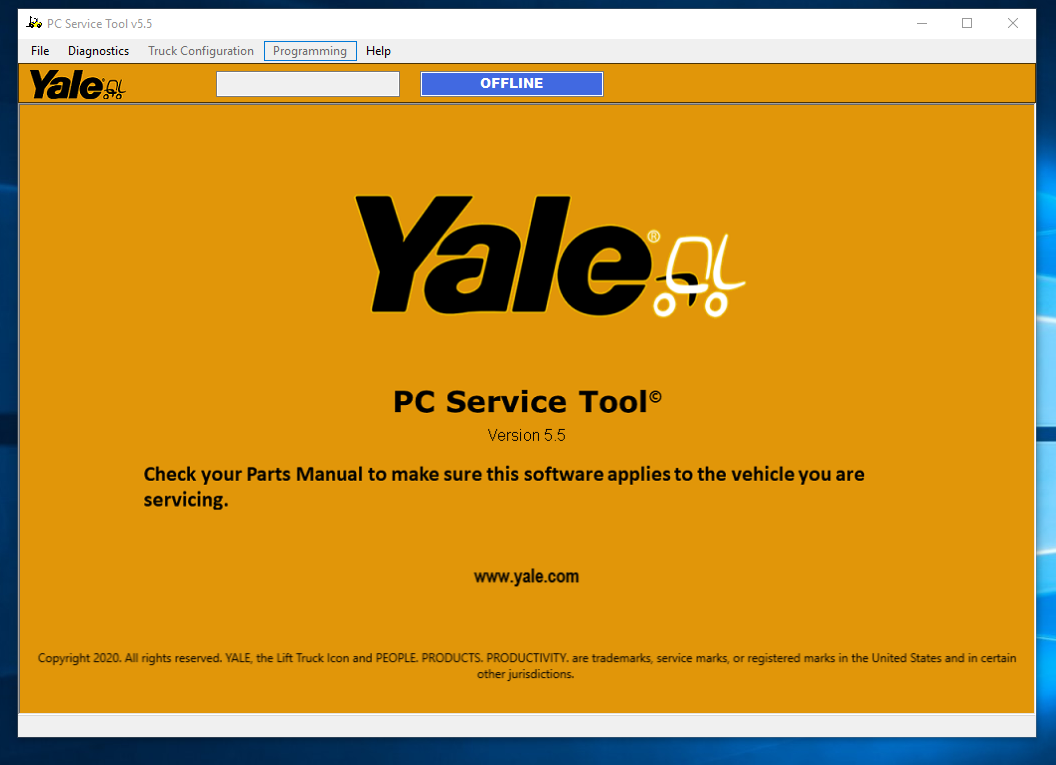Click the PC Service Tool v5.5 window title
Viewport: 1056px width, 765px height.
100,24
